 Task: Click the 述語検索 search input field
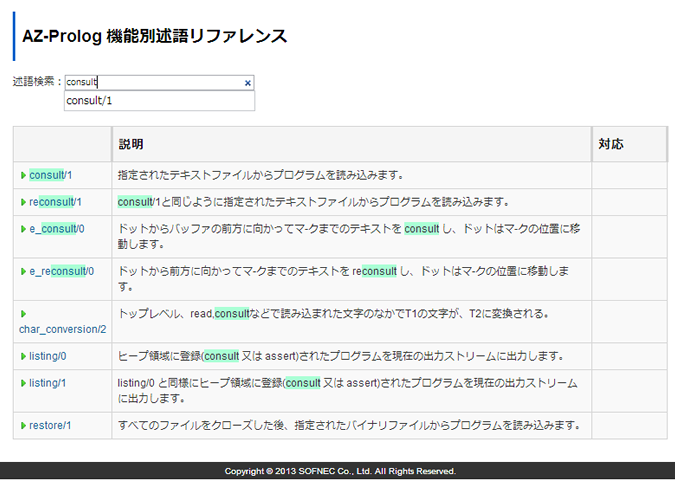159,83
